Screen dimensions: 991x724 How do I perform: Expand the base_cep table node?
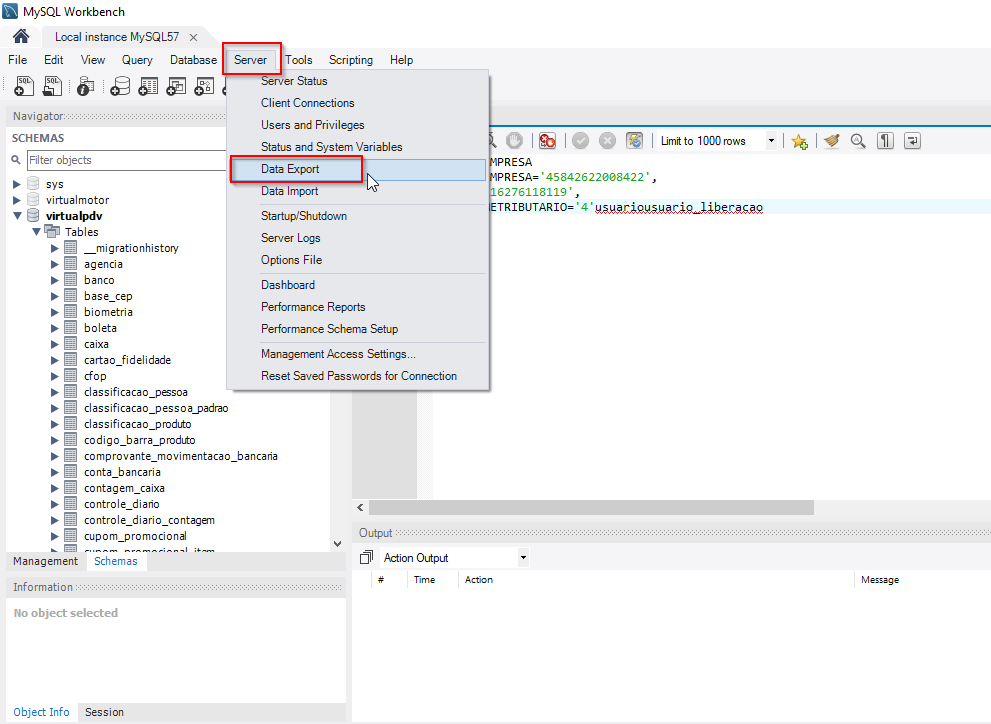coord(54,296)
